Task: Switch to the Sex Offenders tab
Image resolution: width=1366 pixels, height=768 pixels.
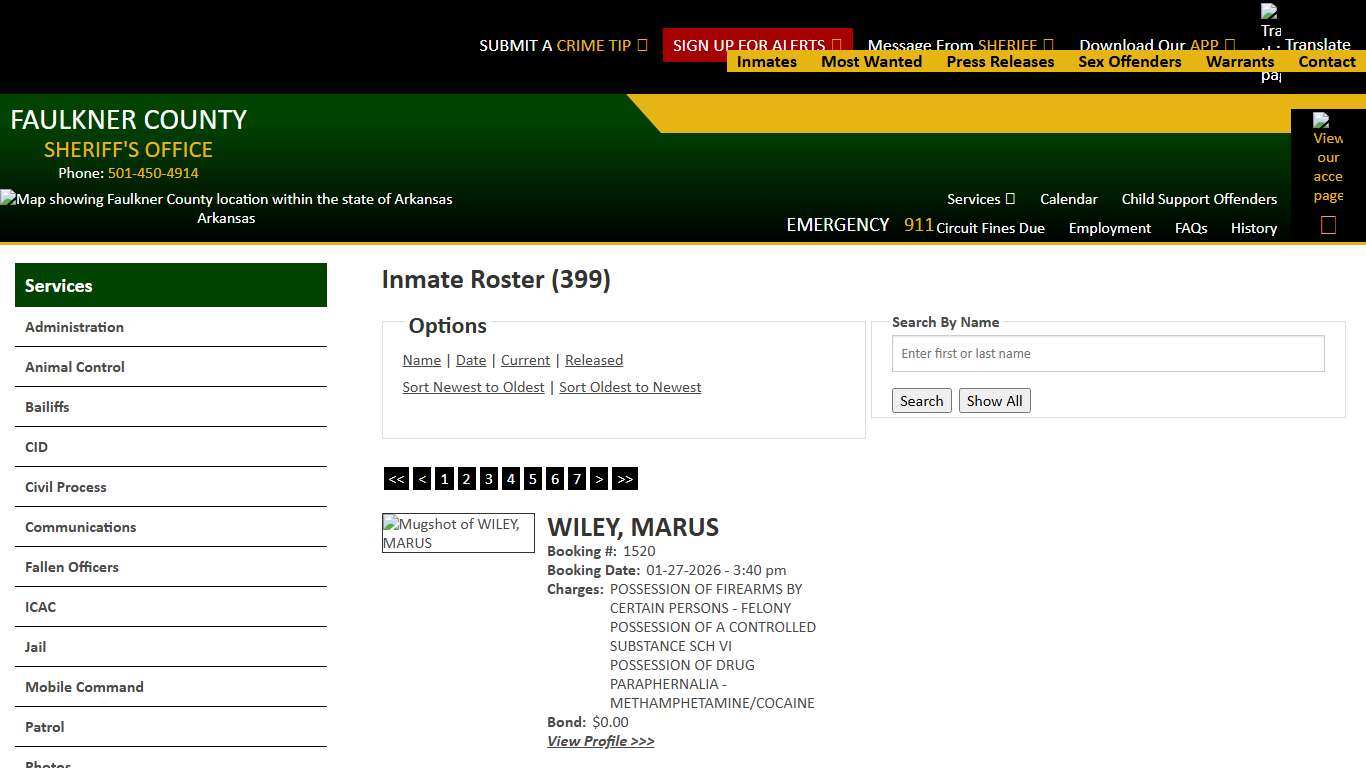Action: tap(1129, 61)
